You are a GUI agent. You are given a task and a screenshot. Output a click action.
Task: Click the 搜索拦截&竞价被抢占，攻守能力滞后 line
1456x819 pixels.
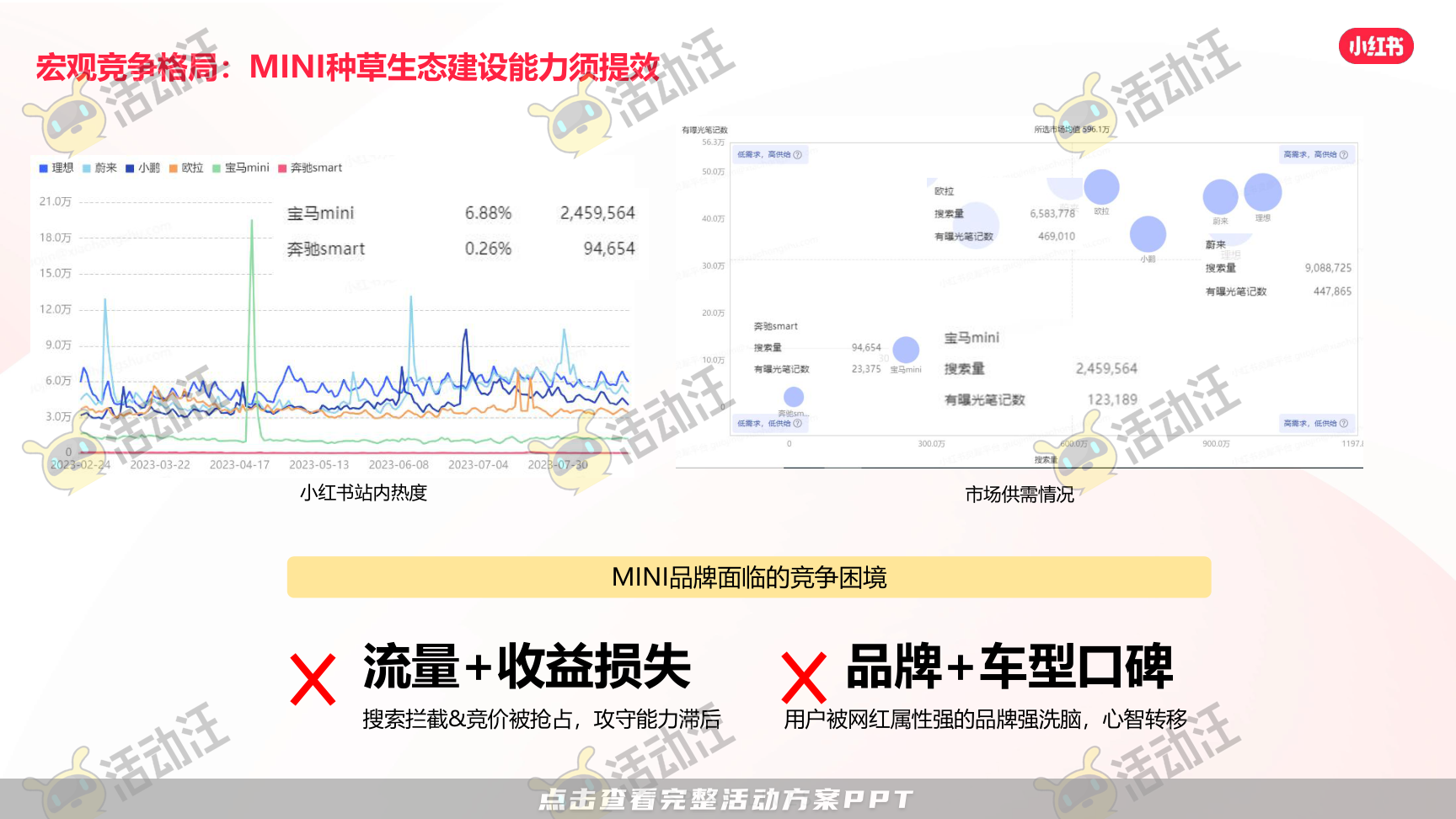pyautogui.click(x=542, y=719)
